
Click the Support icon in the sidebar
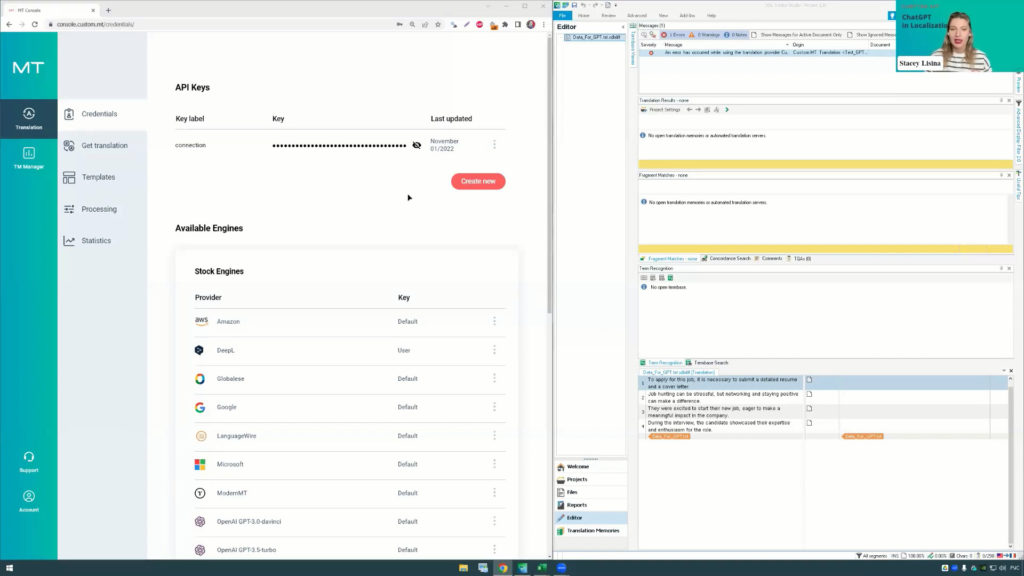29,463
